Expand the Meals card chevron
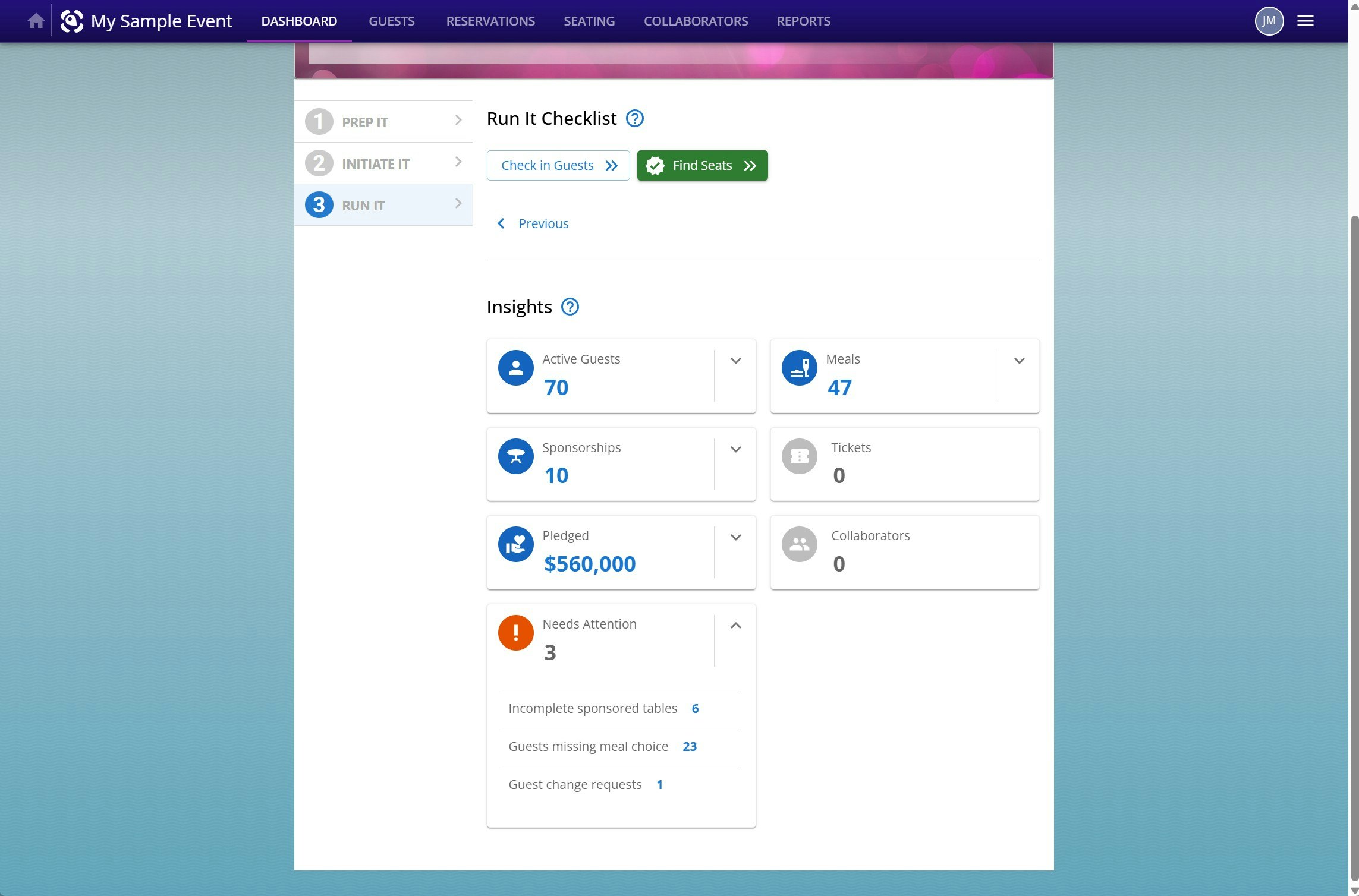The width and height of the screenshot is (1359, 896). coord(1019,361)
